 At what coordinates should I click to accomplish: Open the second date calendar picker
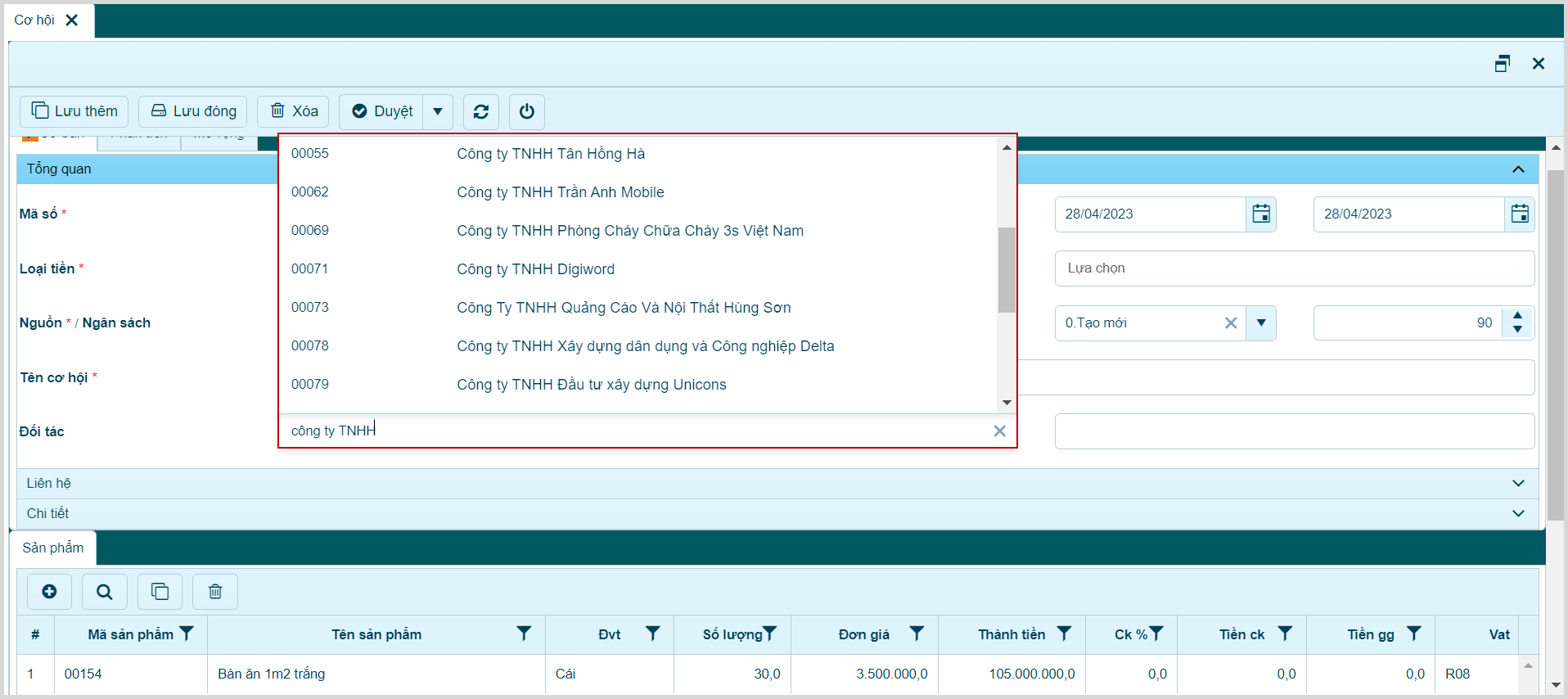click(x=1520, y=214)
